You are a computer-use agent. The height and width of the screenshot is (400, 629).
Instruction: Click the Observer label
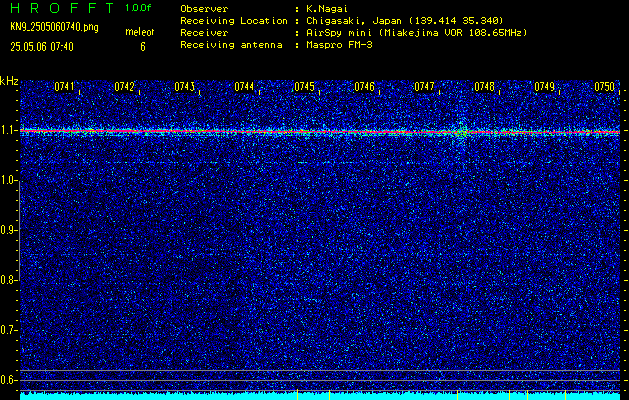(x=204, y=9)
